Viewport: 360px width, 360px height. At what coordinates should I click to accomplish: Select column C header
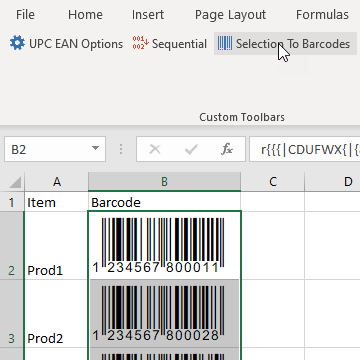273,182
